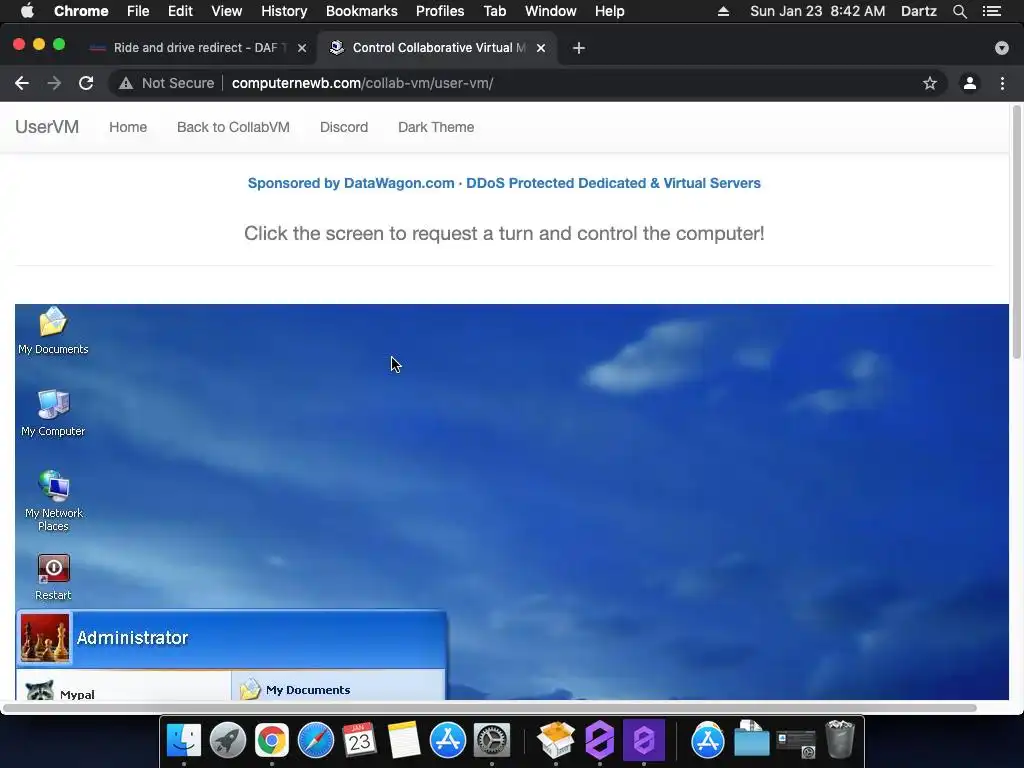Open the Discord link

[x=344, y=127]
